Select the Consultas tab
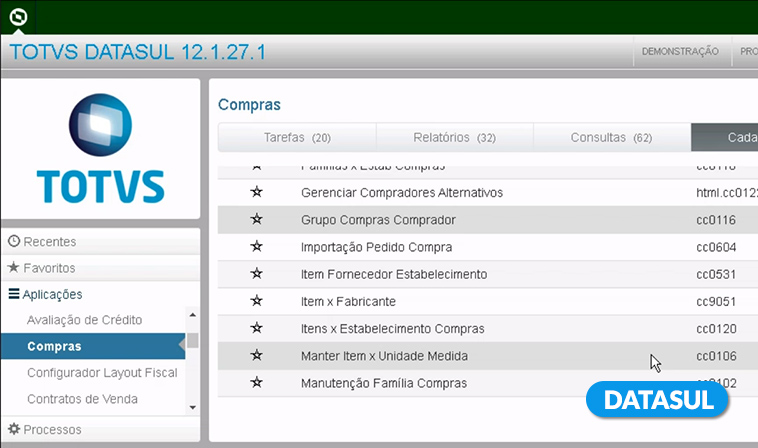 611,137
